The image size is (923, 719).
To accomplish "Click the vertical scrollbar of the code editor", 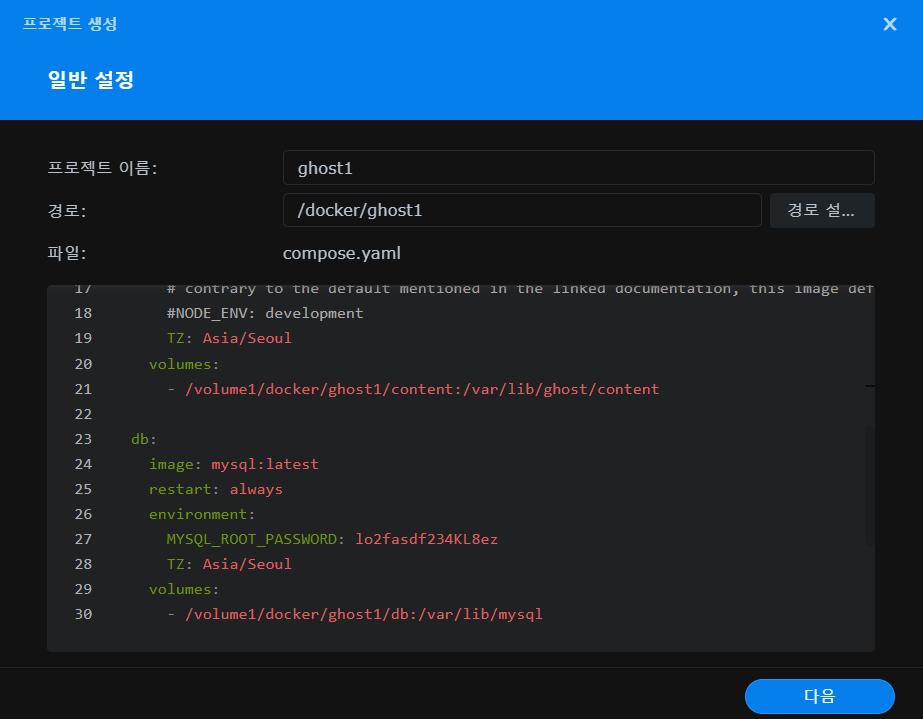I will tap(869, 485).
